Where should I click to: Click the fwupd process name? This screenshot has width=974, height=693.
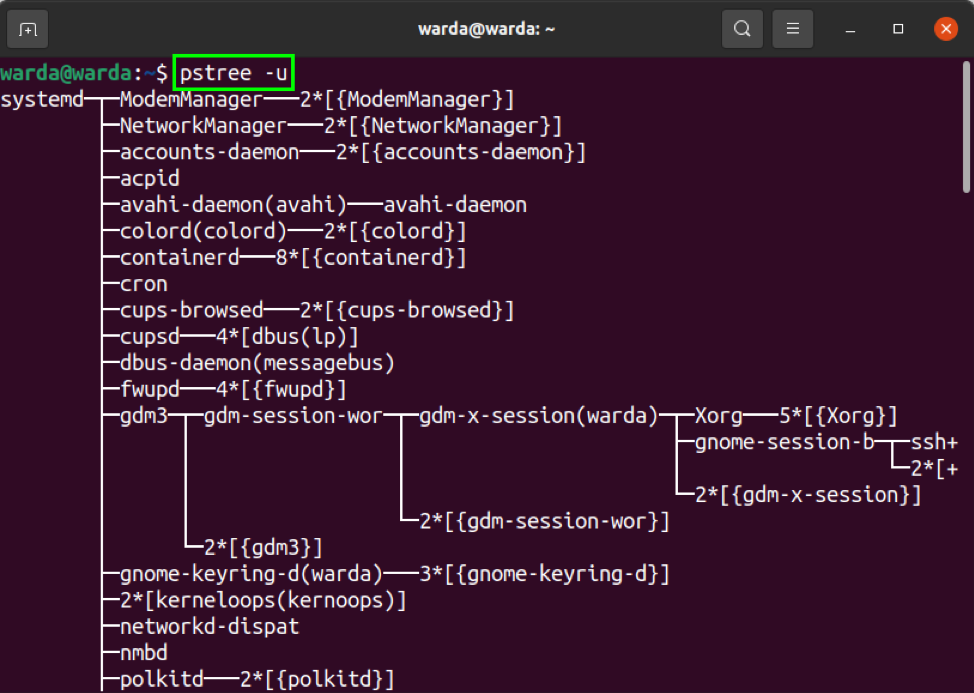pyautogui.click(x=150, y=389)
